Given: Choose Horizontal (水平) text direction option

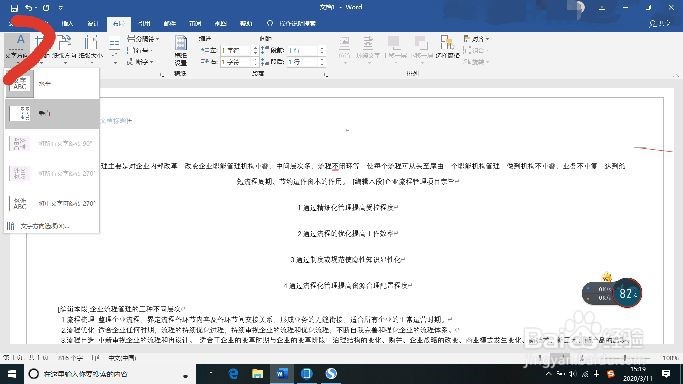Looking at the screenshot, I should point(52,84).
